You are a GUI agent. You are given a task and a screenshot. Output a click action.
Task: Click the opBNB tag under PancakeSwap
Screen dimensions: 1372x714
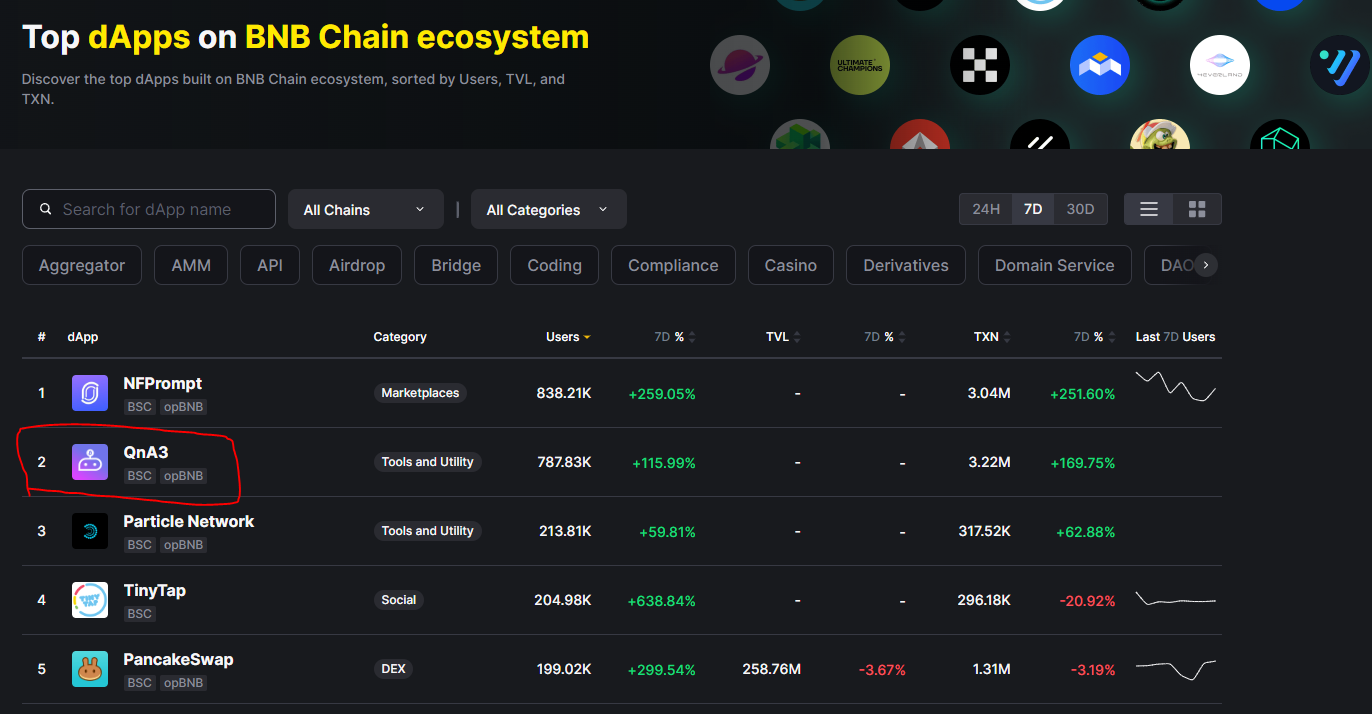click(184, 683)
